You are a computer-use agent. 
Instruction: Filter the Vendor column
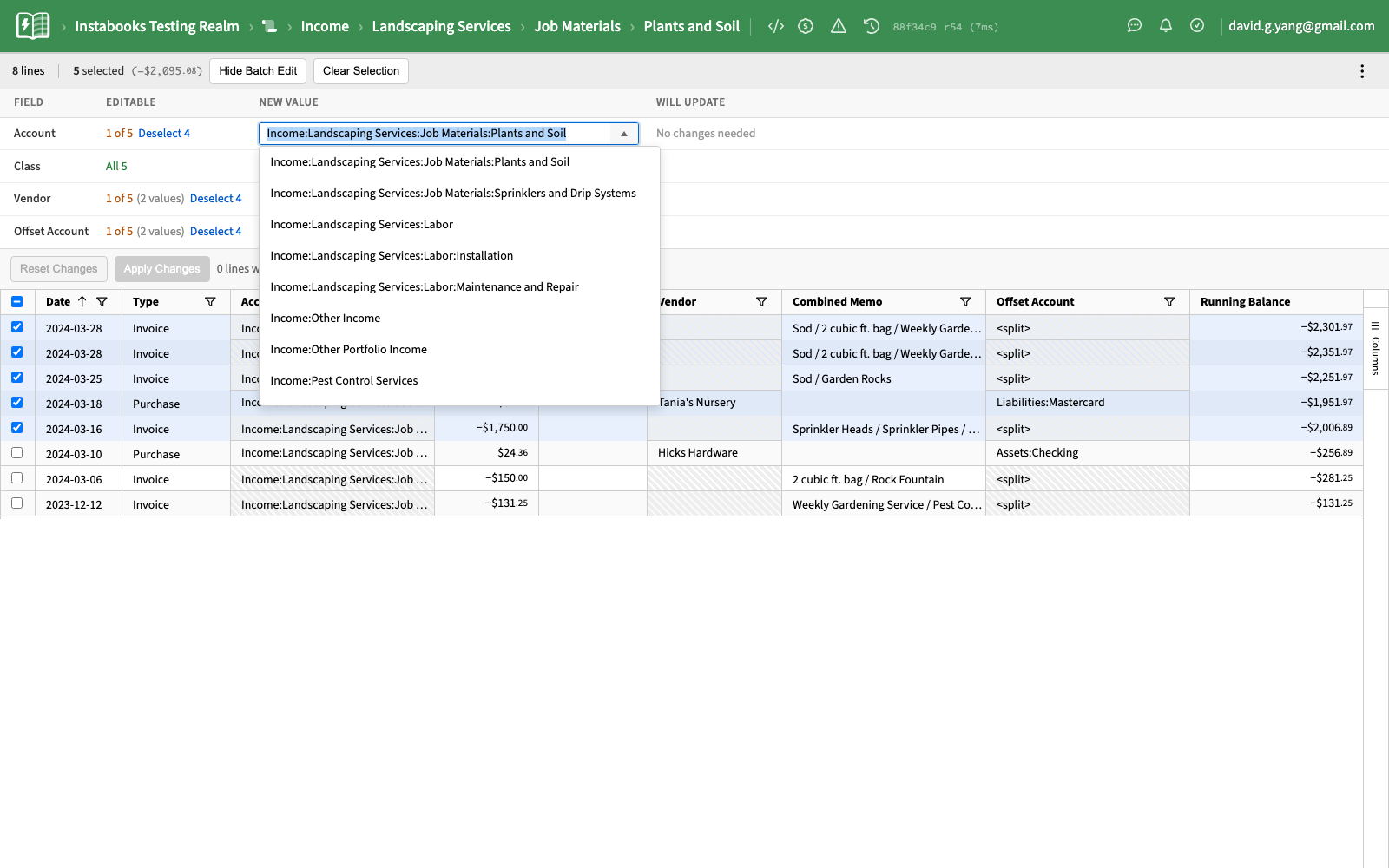click(761, 302)
